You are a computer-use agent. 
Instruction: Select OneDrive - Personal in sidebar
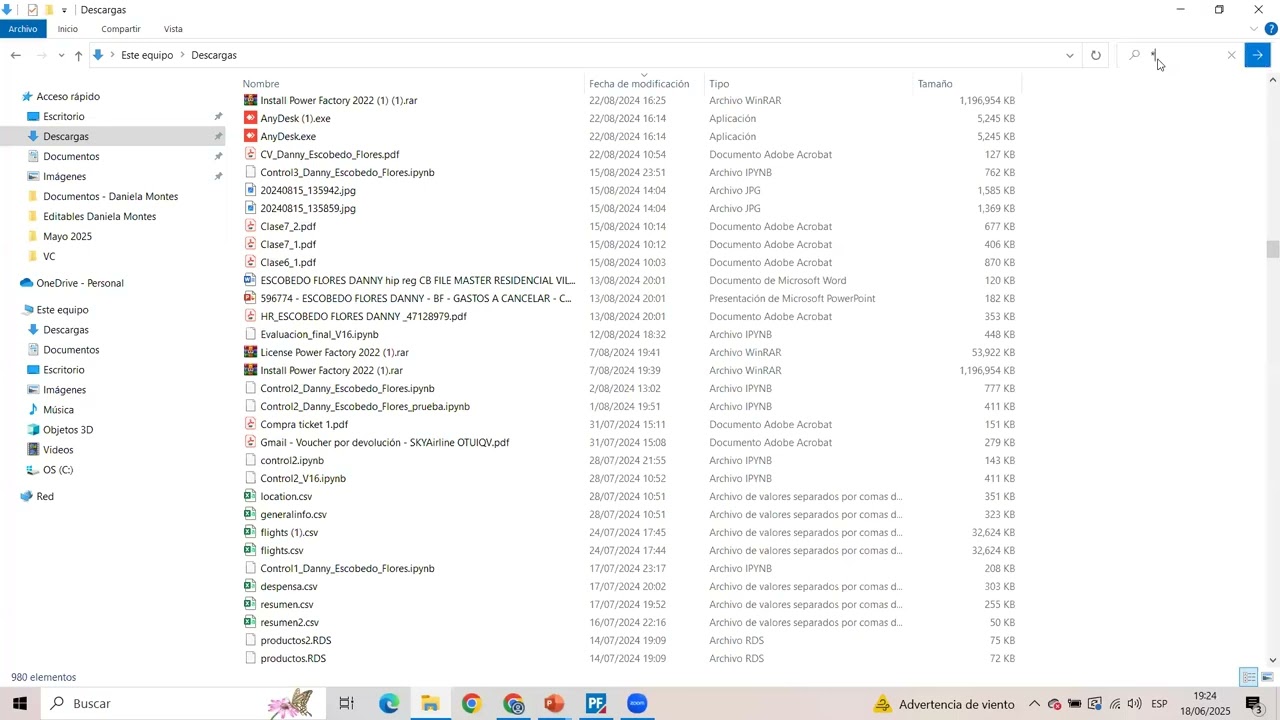click(x=80, y=283)
